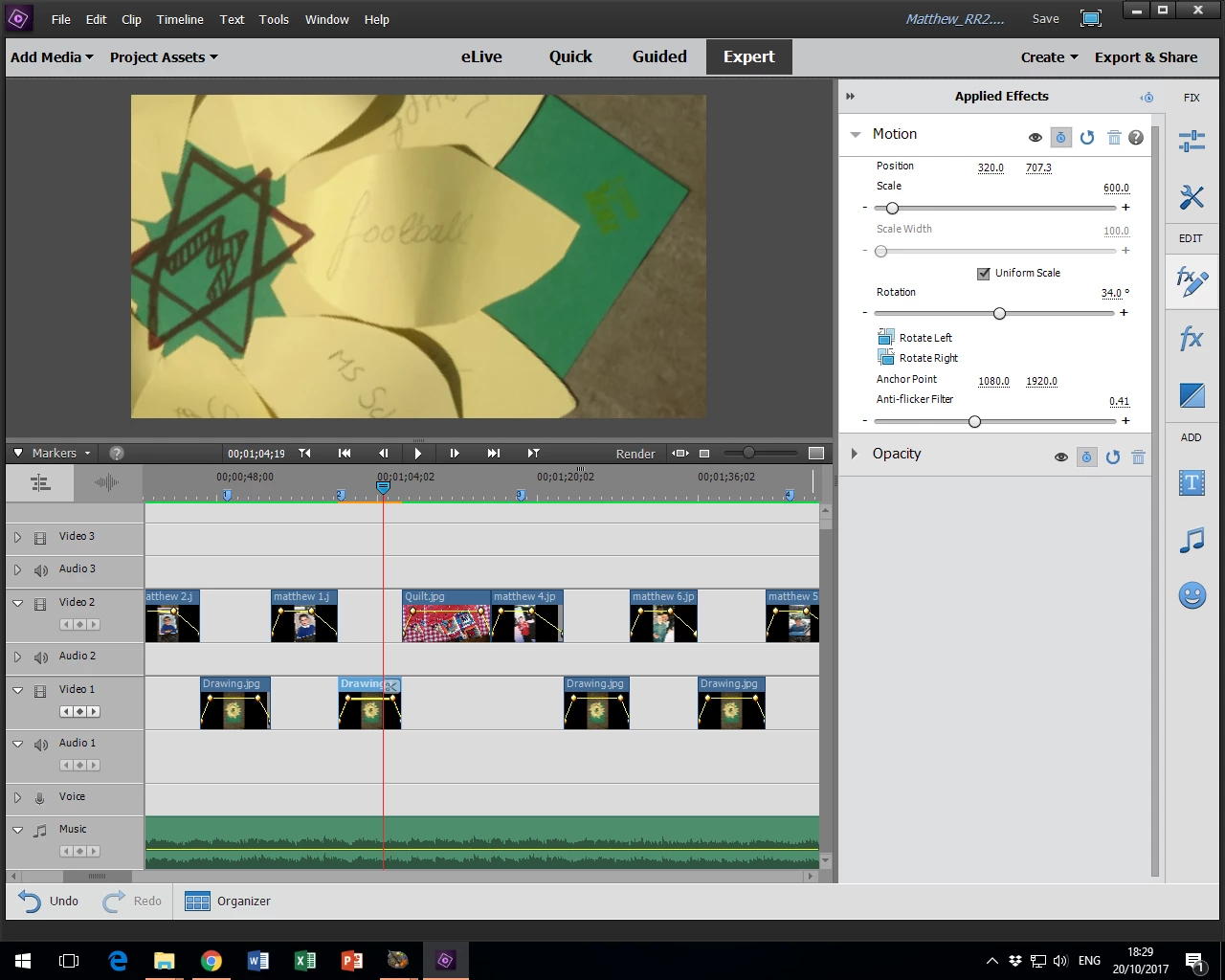Mute the Audio 2 track speaker
The width and height of the screenshot is (1225, 980).
point(40,657)
